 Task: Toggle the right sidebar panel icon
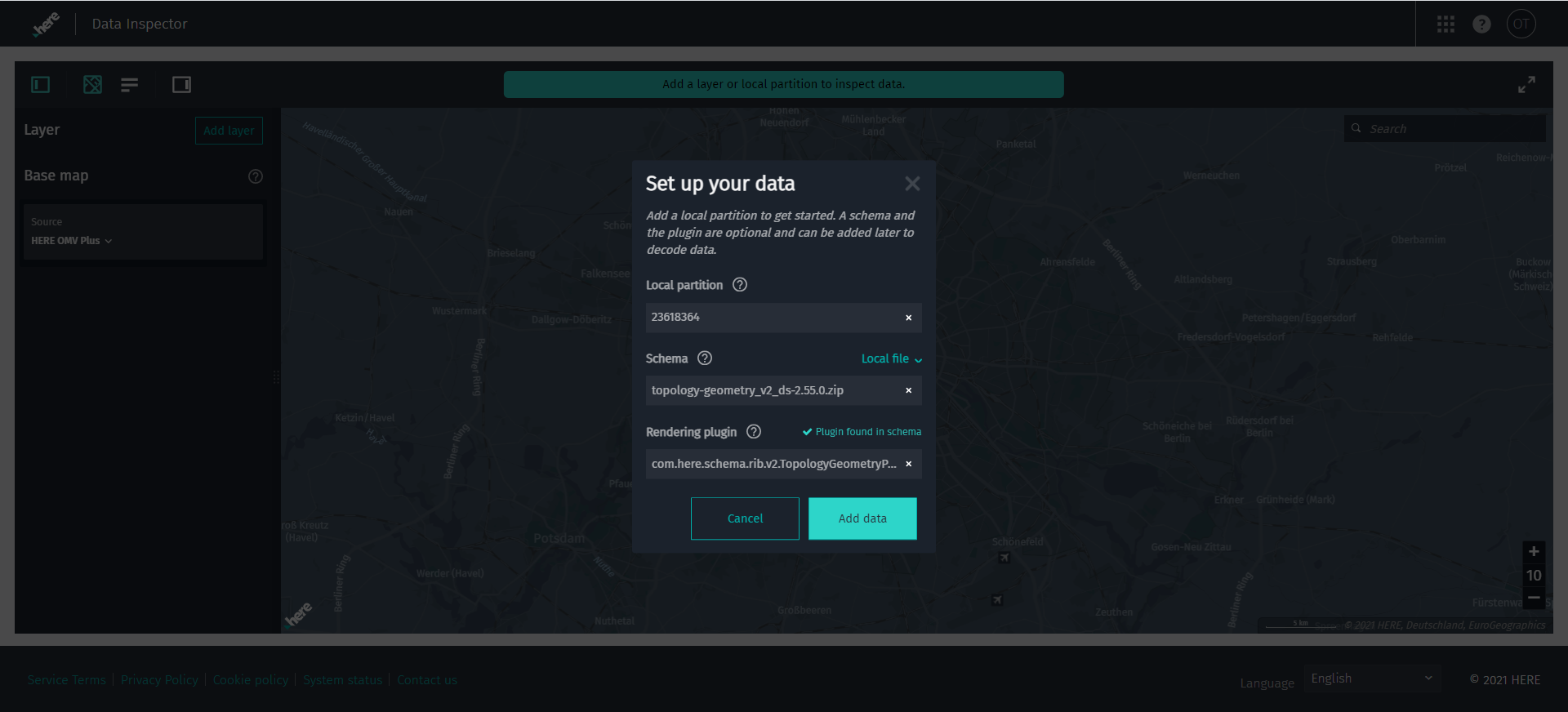coord(181,84)
